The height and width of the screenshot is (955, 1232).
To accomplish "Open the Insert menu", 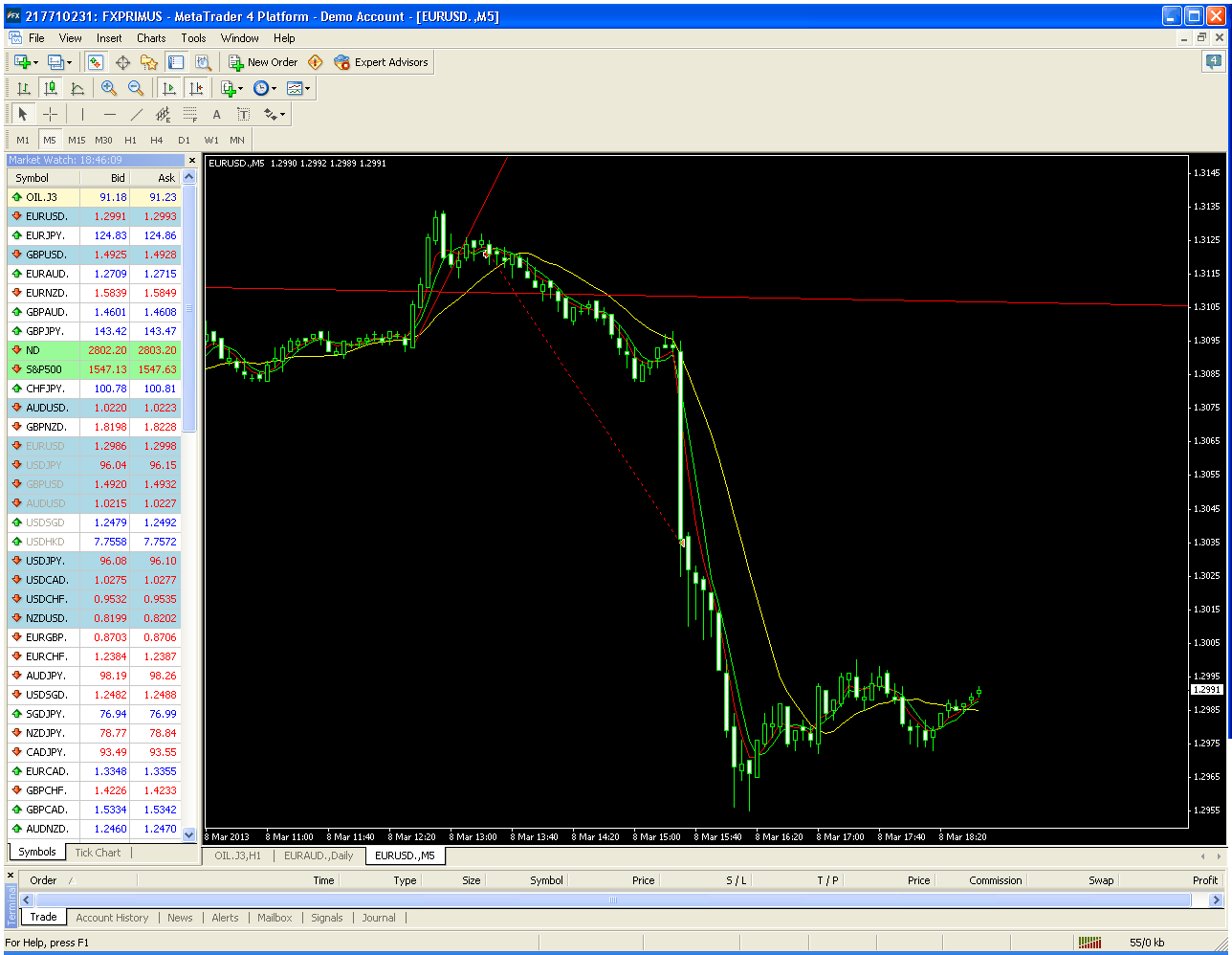I will pyautogui.click(x=109, y=38).
